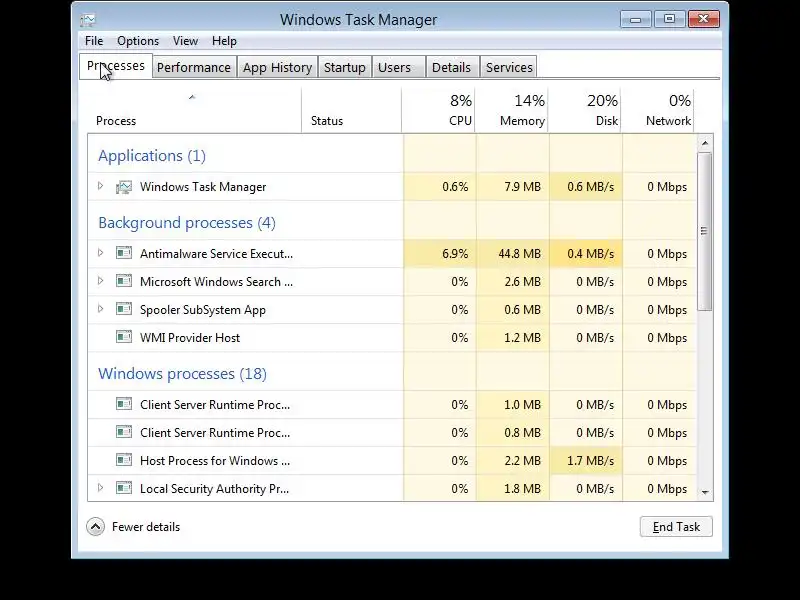Screen dimensions: 800x600
Task: Click the 6.9% CPU value
Action: [455, 254]
